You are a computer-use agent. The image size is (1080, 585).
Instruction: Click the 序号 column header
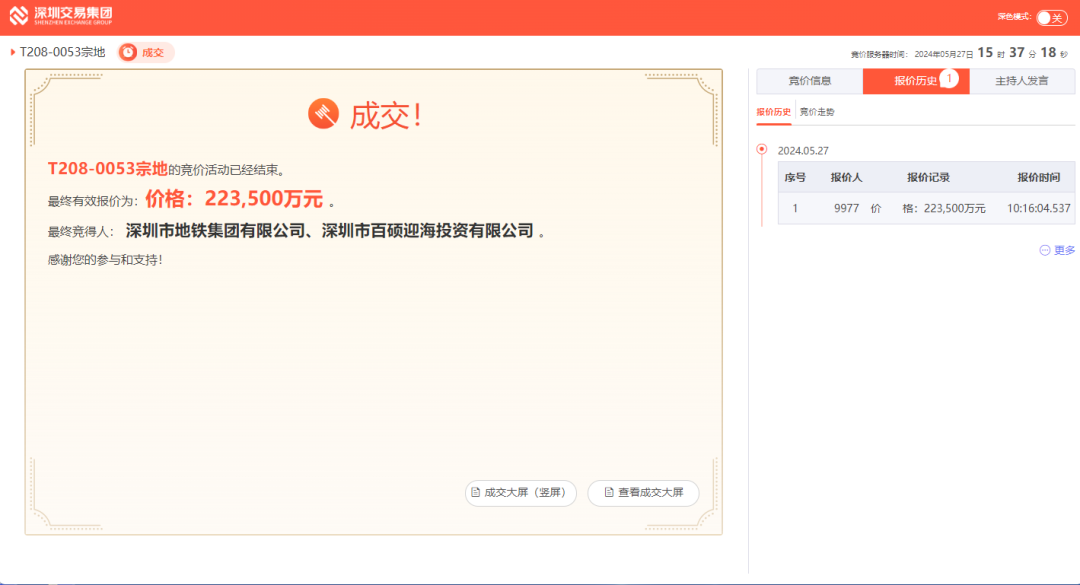[x=795, y=177]
